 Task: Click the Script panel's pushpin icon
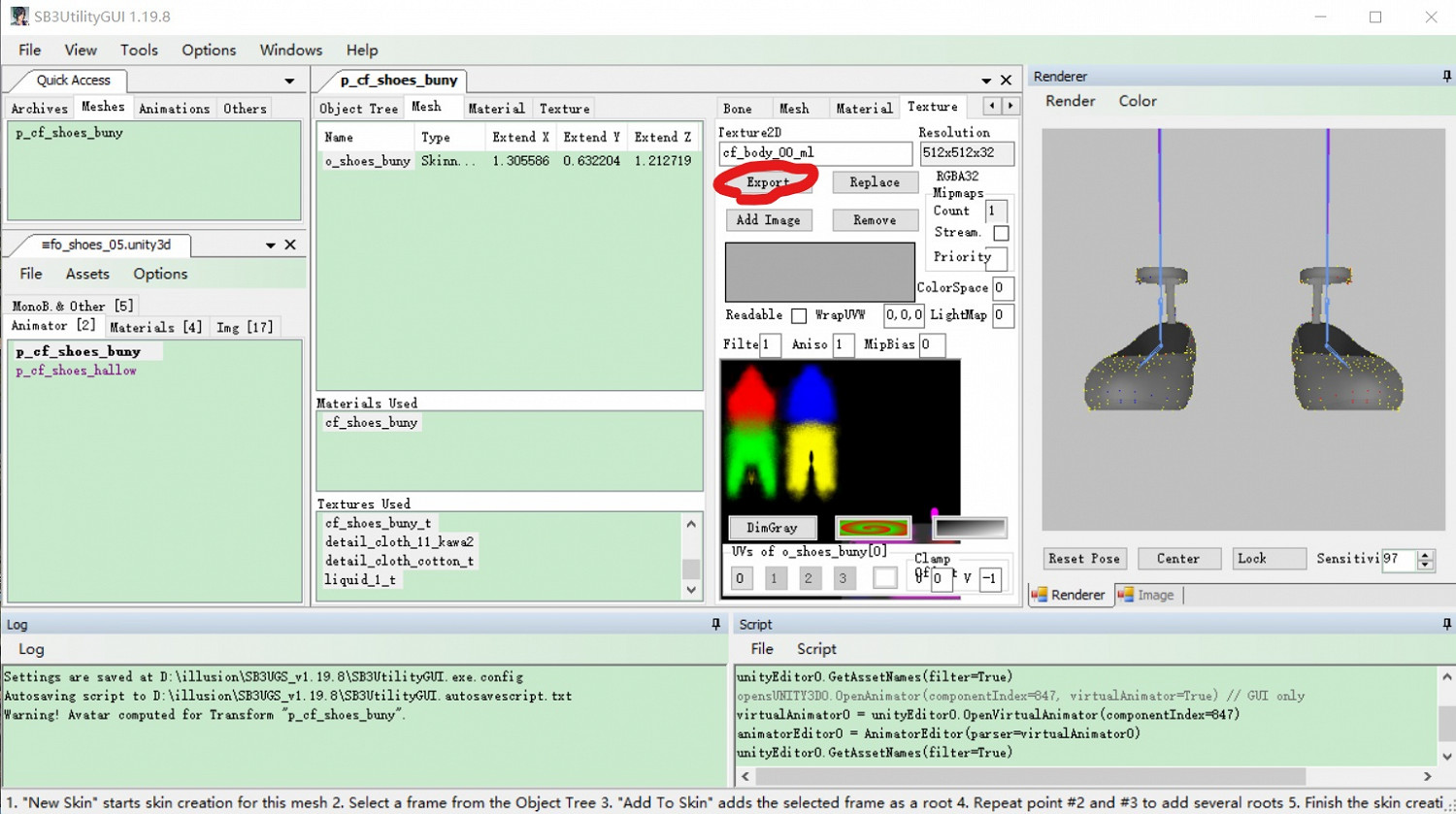tap(1446, 624)
